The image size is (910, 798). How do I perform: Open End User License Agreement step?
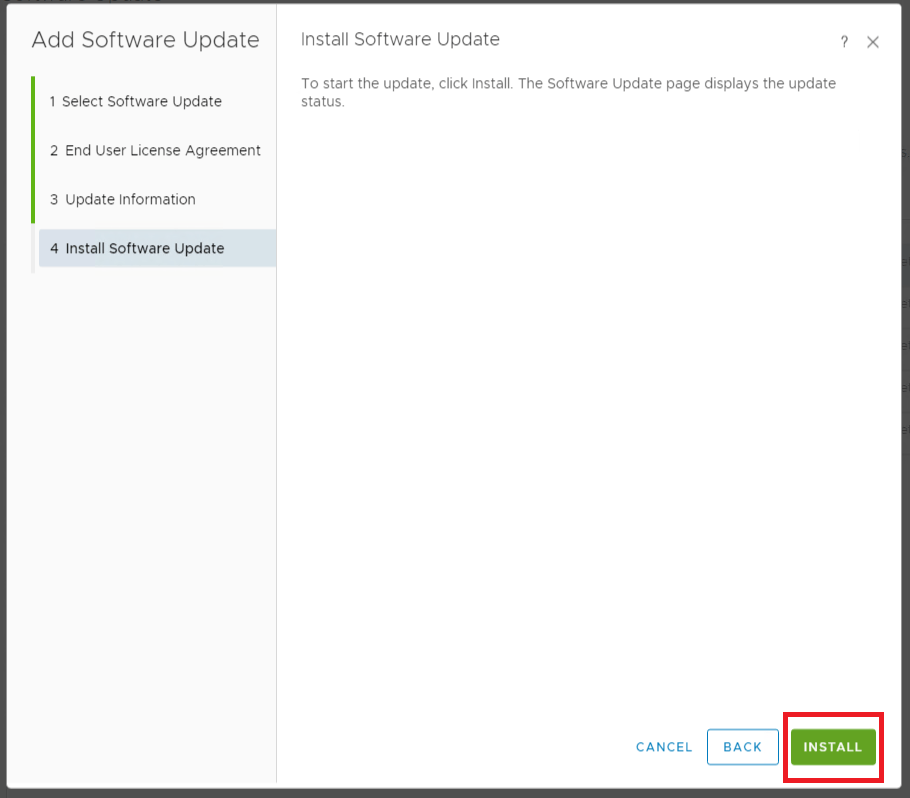coord(162,150)
